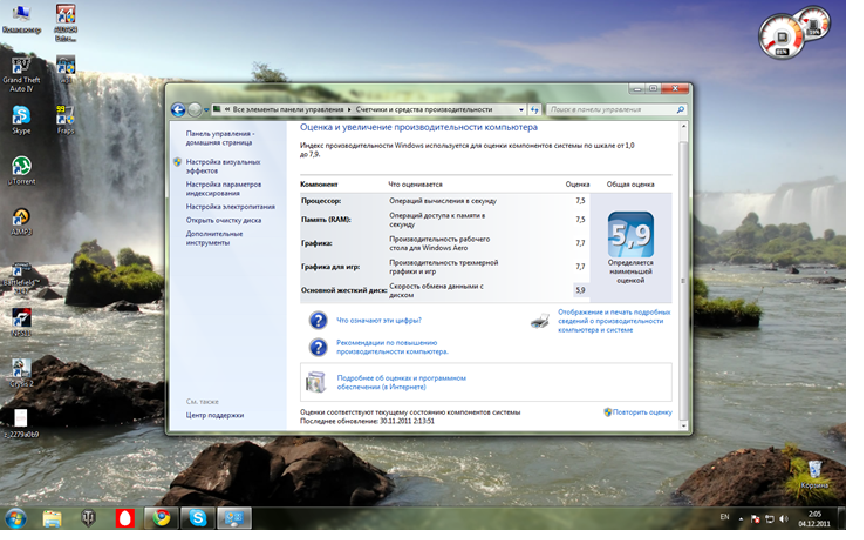The height and width of the screenshot is (540, 864).
Task: Select the 'Графика для игр:' row label
Action: (331, 267)
